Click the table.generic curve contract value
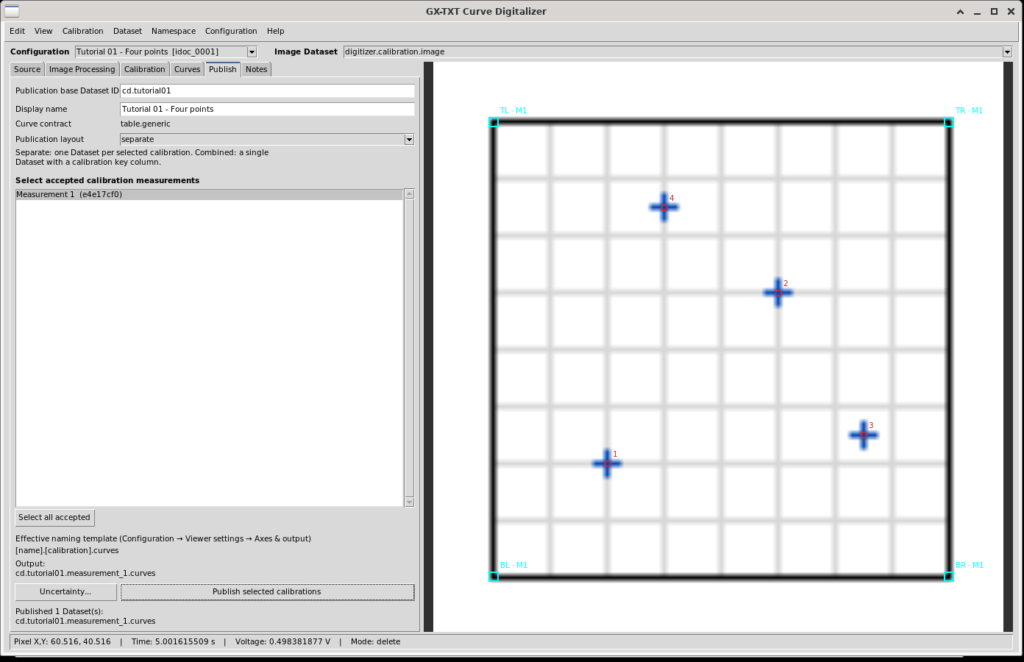Image resolution: width=1024 pixels, height=662 pixels. (146, 124)
